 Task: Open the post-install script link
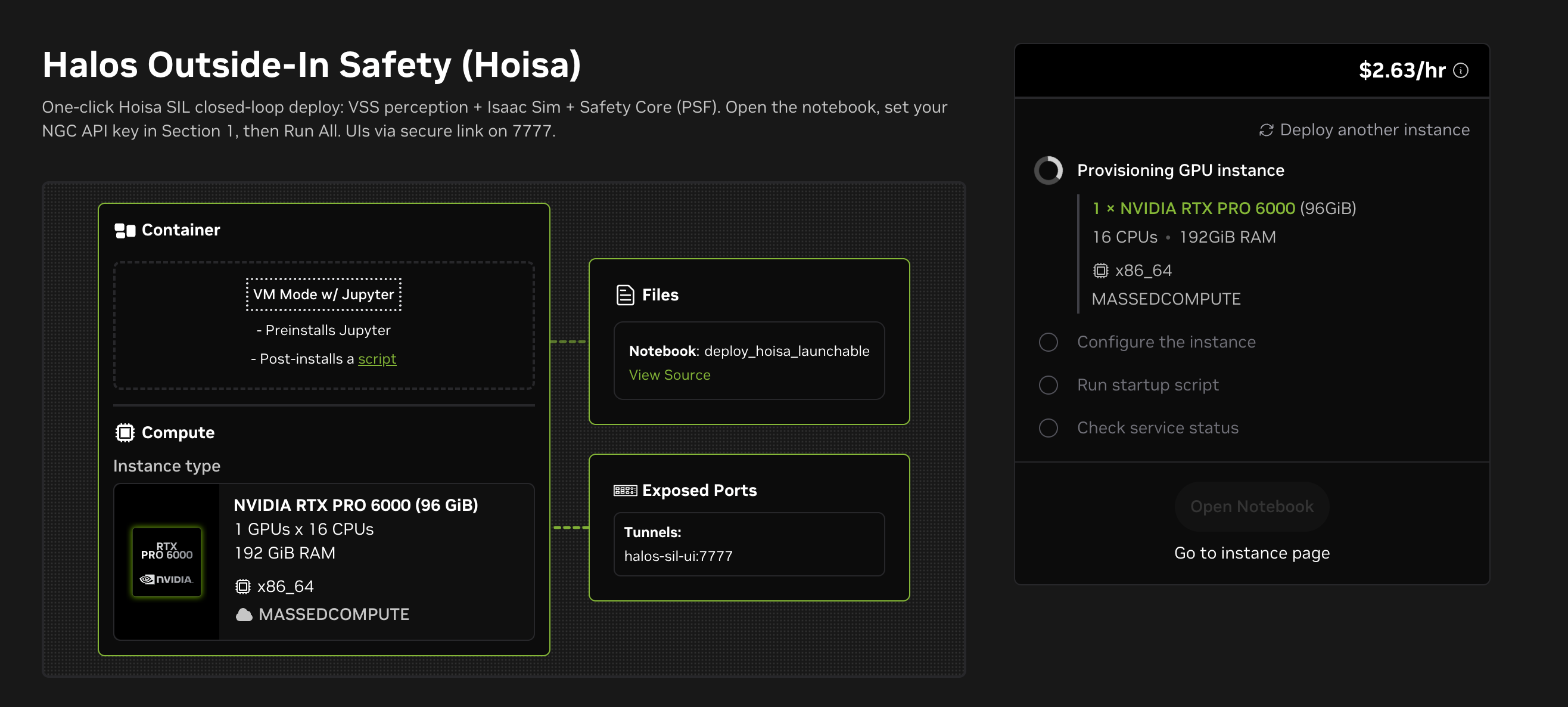377,359
